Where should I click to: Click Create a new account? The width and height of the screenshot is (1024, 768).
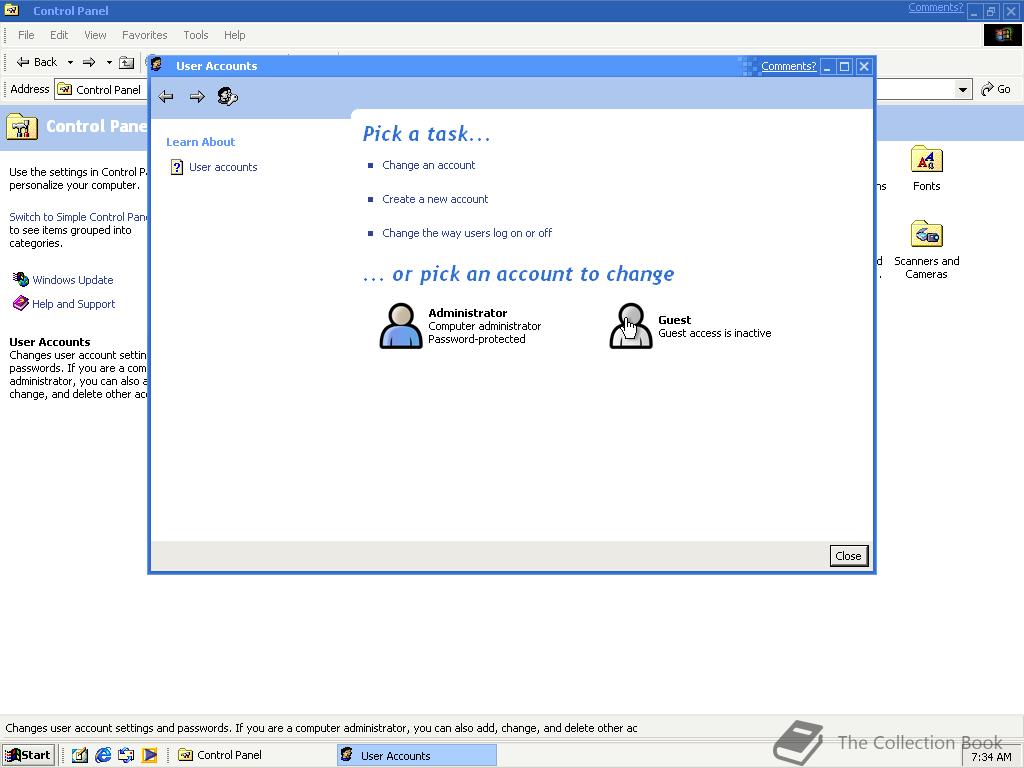click(x=435, y=199)
